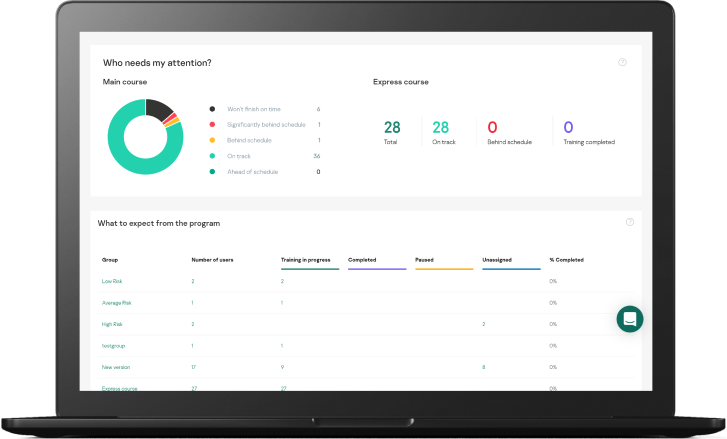Click the green Ahead of schedule dot
727x439 pixels.
coord(211,172)
